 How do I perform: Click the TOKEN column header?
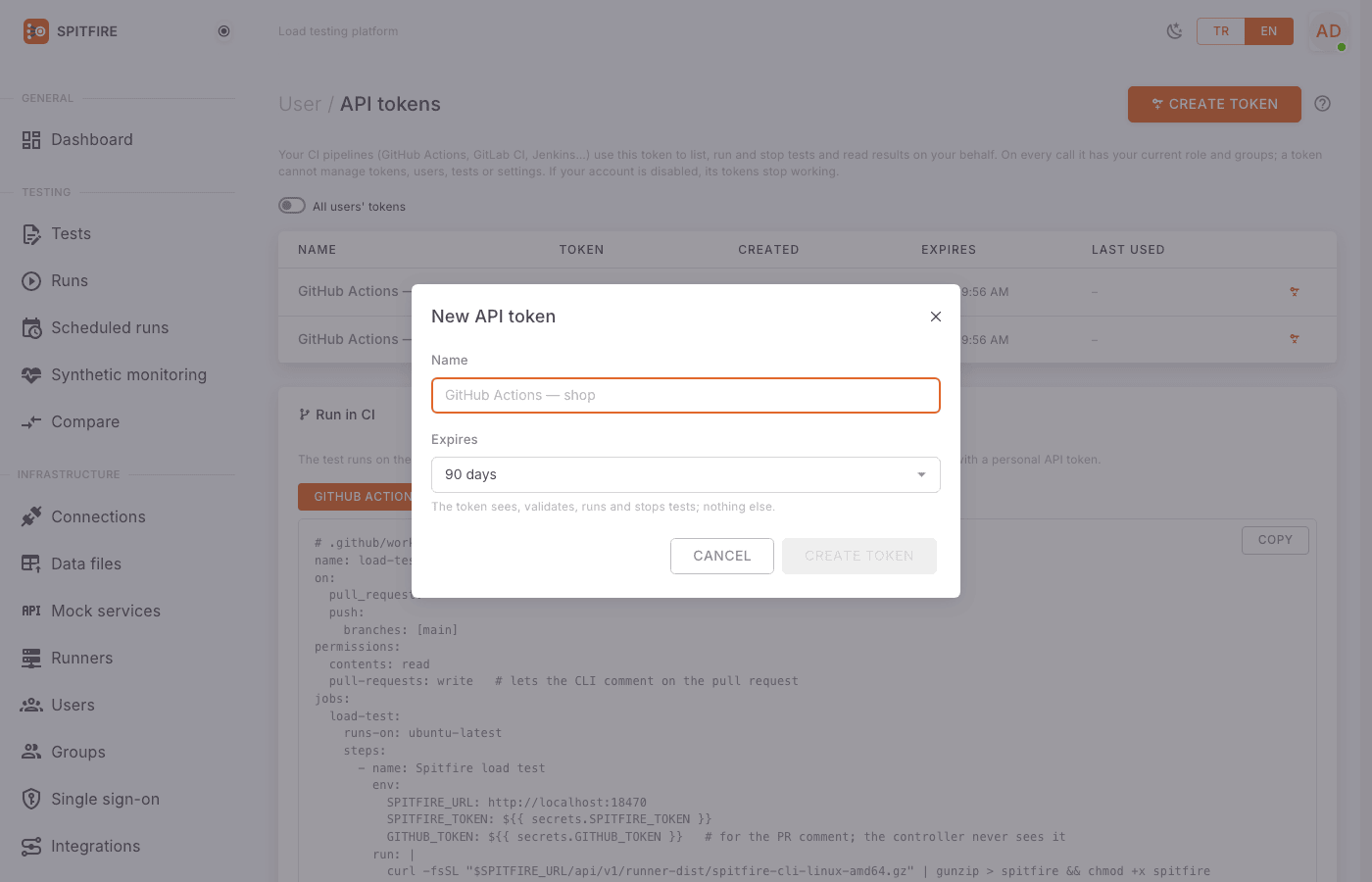pos(581,250)
